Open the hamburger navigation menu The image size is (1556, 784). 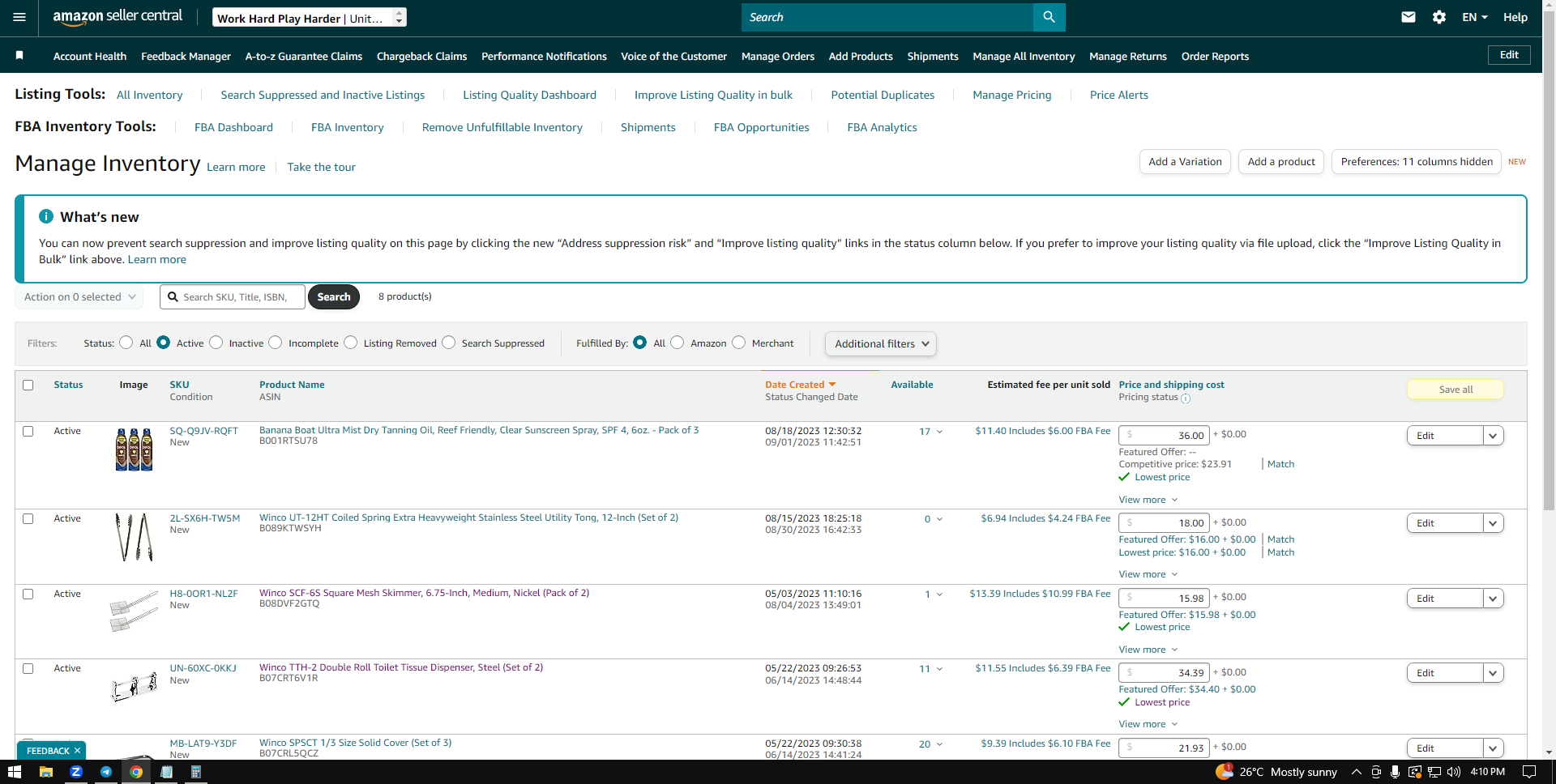(19, 17)
